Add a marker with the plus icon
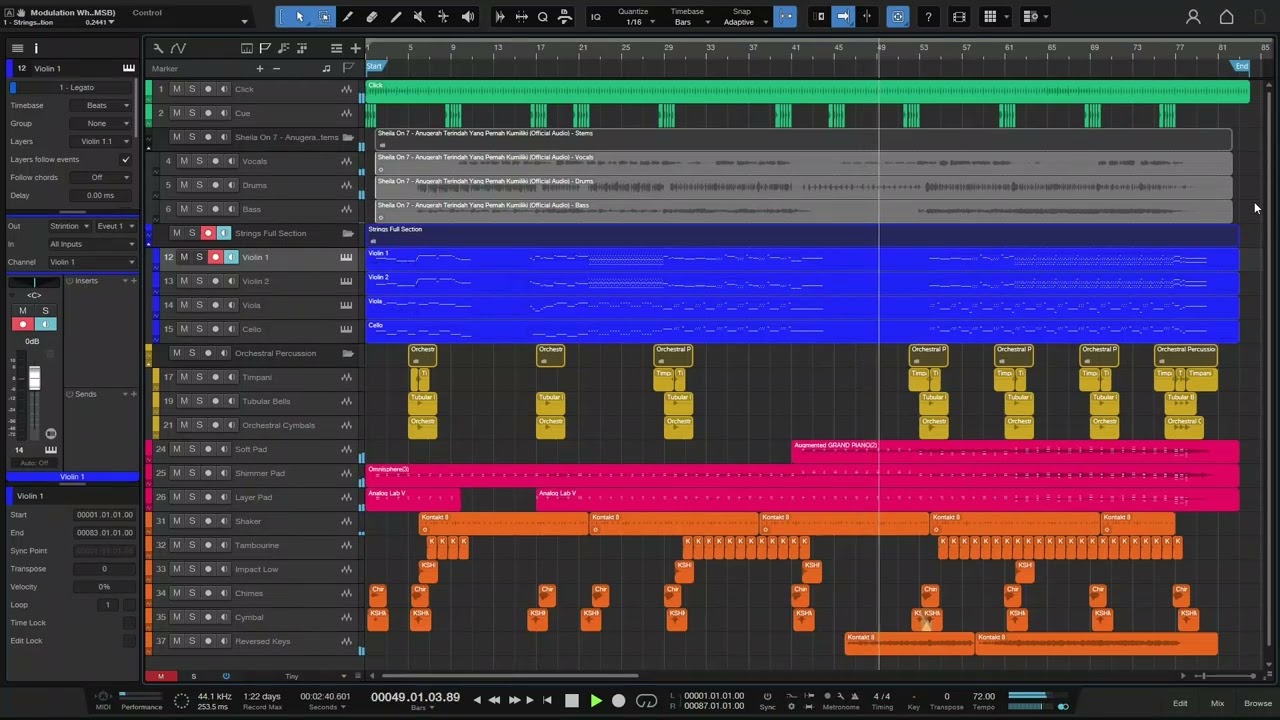This screenshot has width=1280, height=720. 259,68
